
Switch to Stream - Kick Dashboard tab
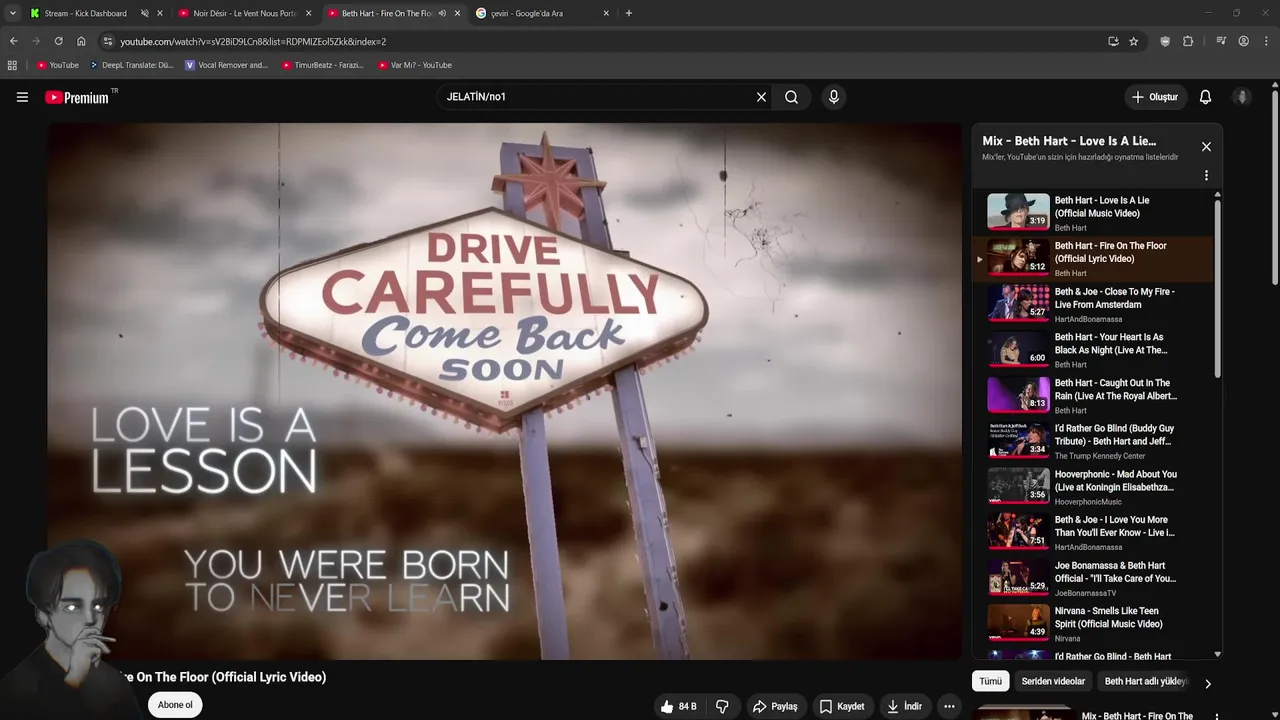(86, 13)
